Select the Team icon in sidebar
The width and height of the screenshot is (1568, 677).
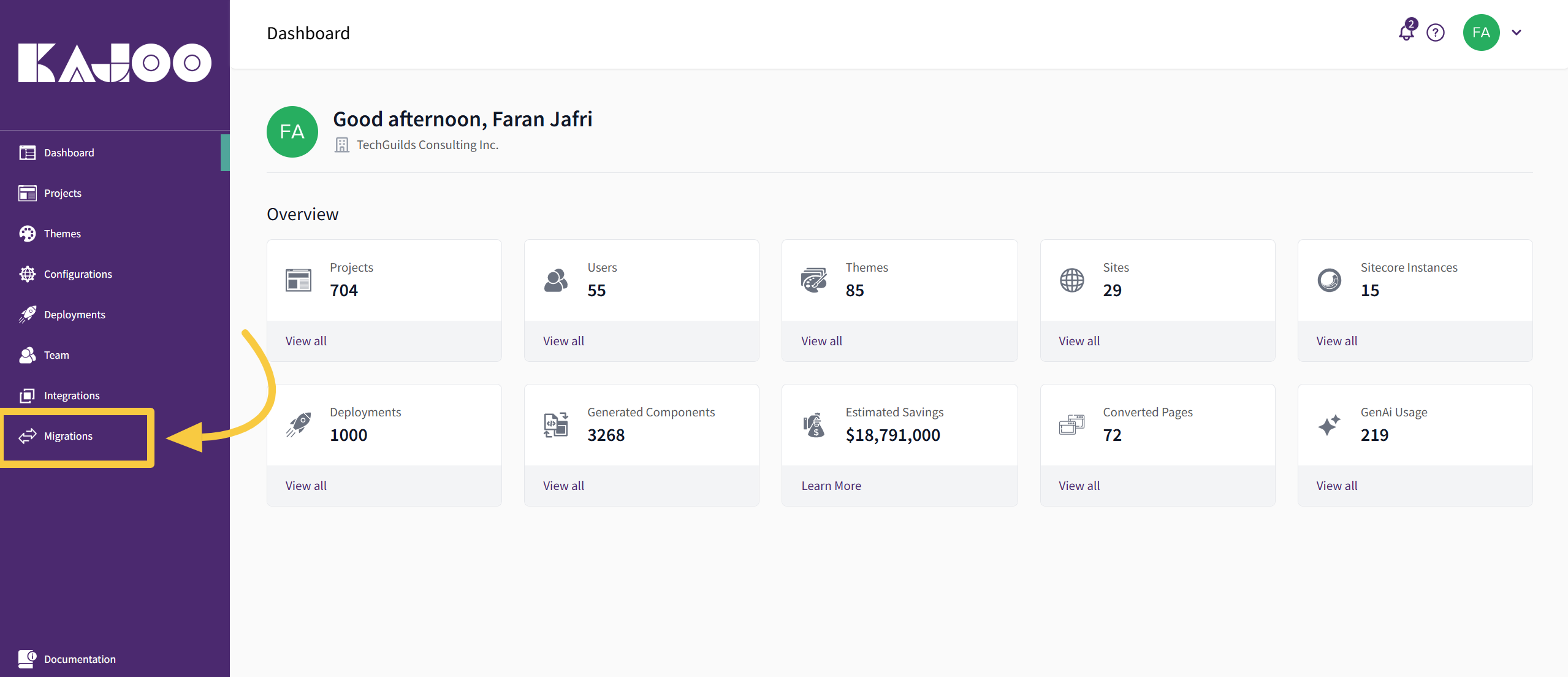click(28, 355)
